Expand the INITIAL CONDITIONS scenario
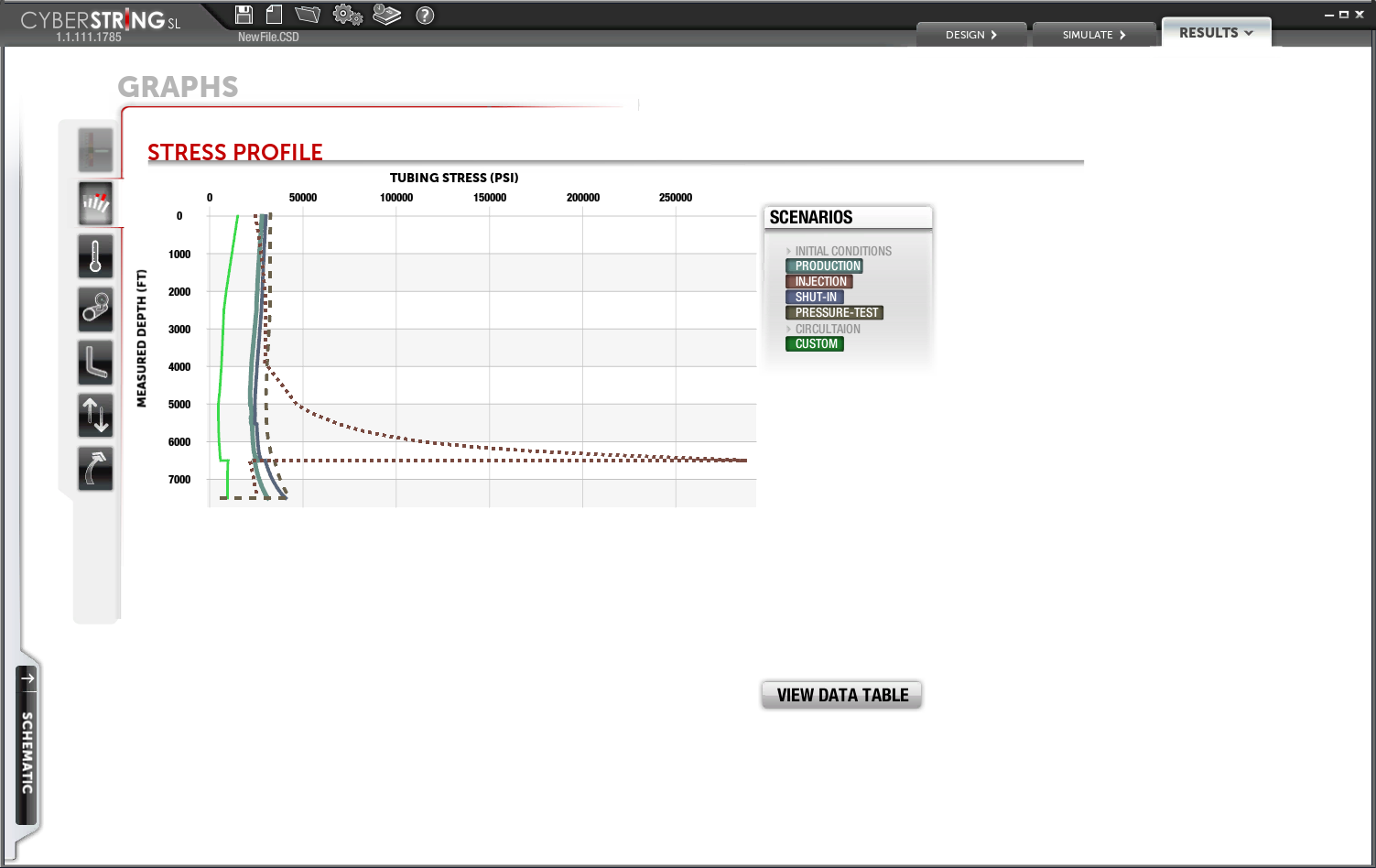 point(842,251)
